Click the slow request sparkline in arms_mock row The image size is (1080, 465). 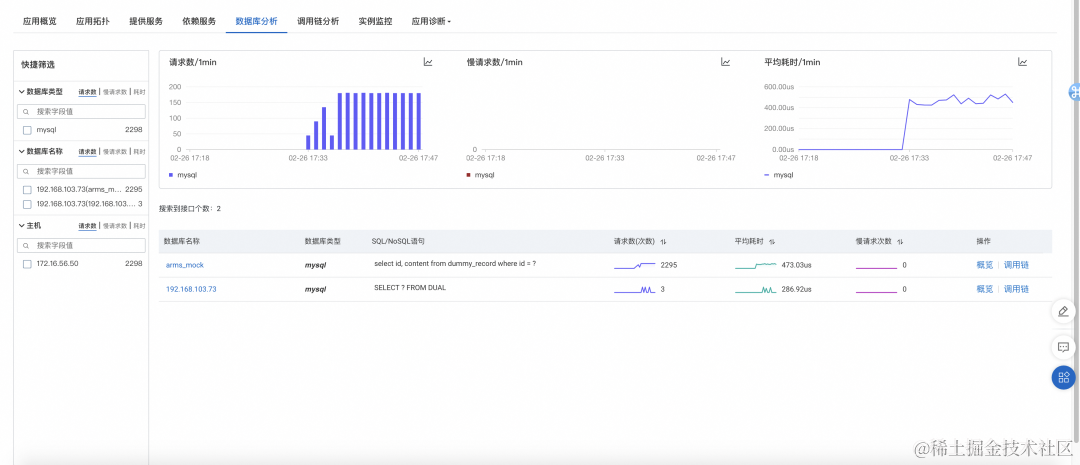tap(876, 267)
